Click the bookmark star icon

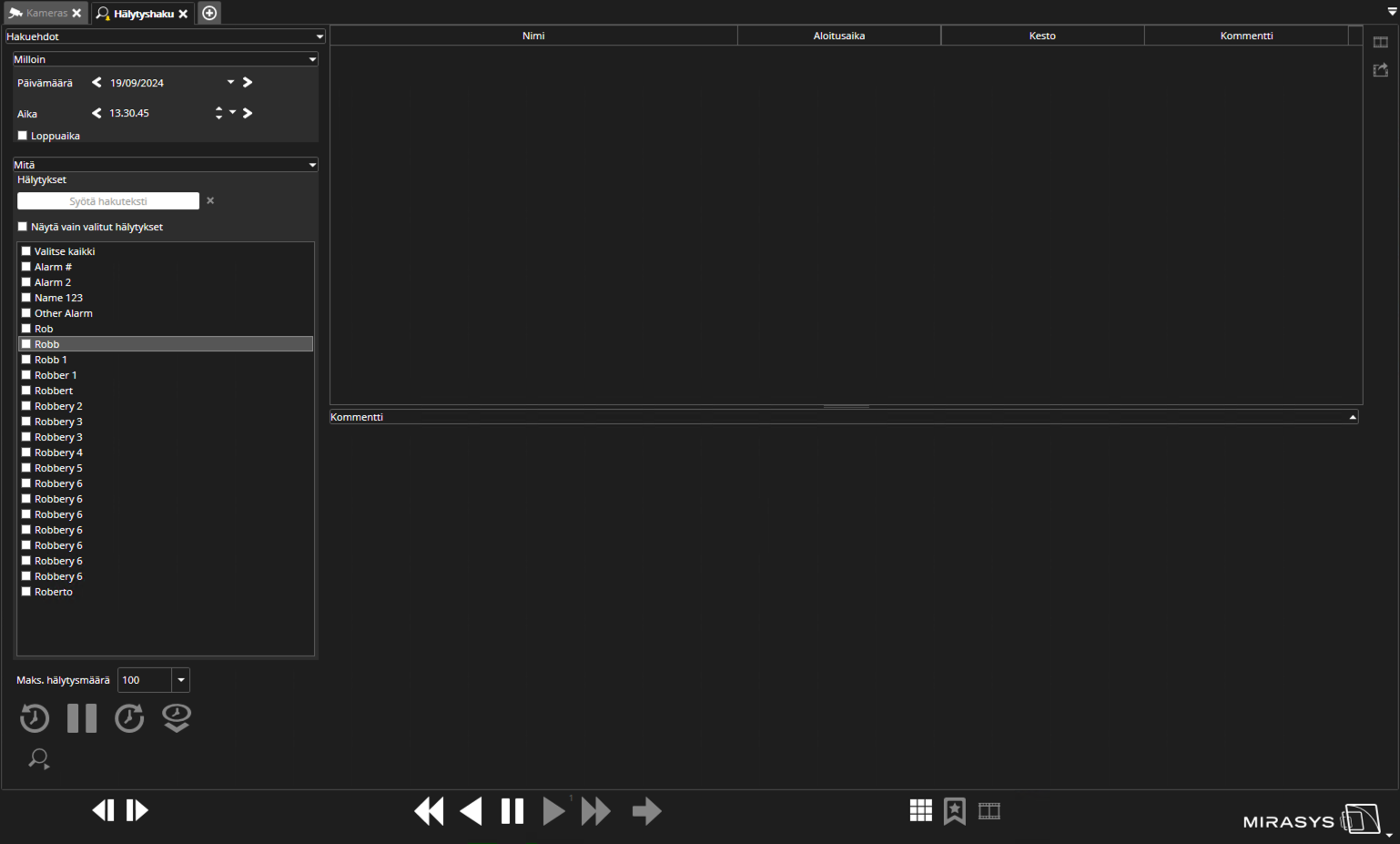coord(954,810)
